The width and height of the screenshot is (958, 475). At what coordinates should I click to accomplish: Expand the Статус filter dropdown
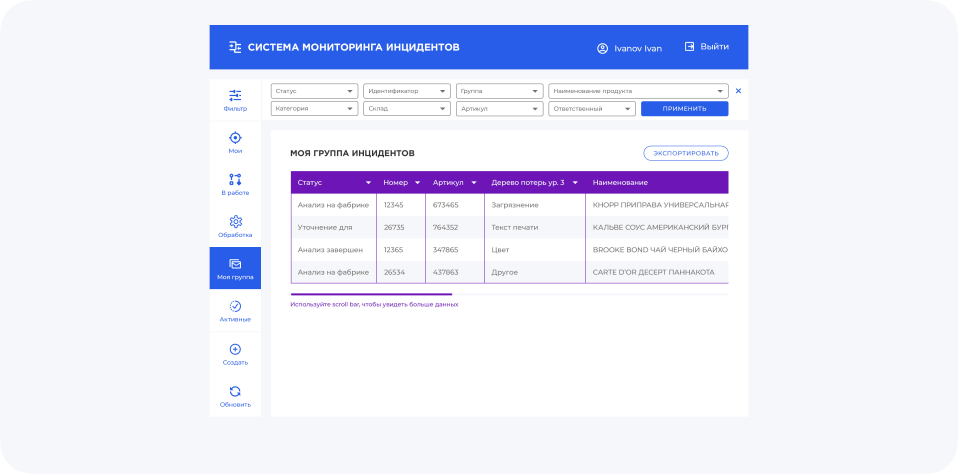pos(313,91)
